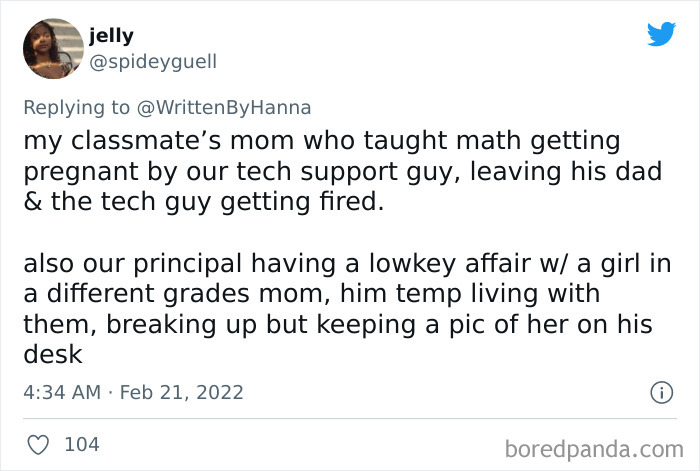The image size is (700, 471).
Task: Open jelly's profile picture
Action: click(53, 48)
